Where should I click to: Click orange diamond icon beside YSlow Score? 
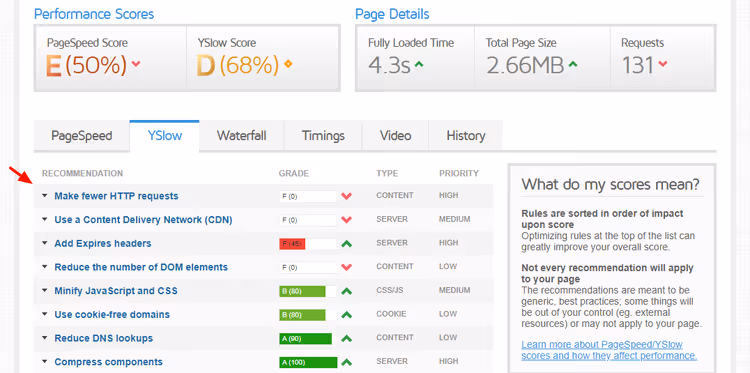[288, 64]
